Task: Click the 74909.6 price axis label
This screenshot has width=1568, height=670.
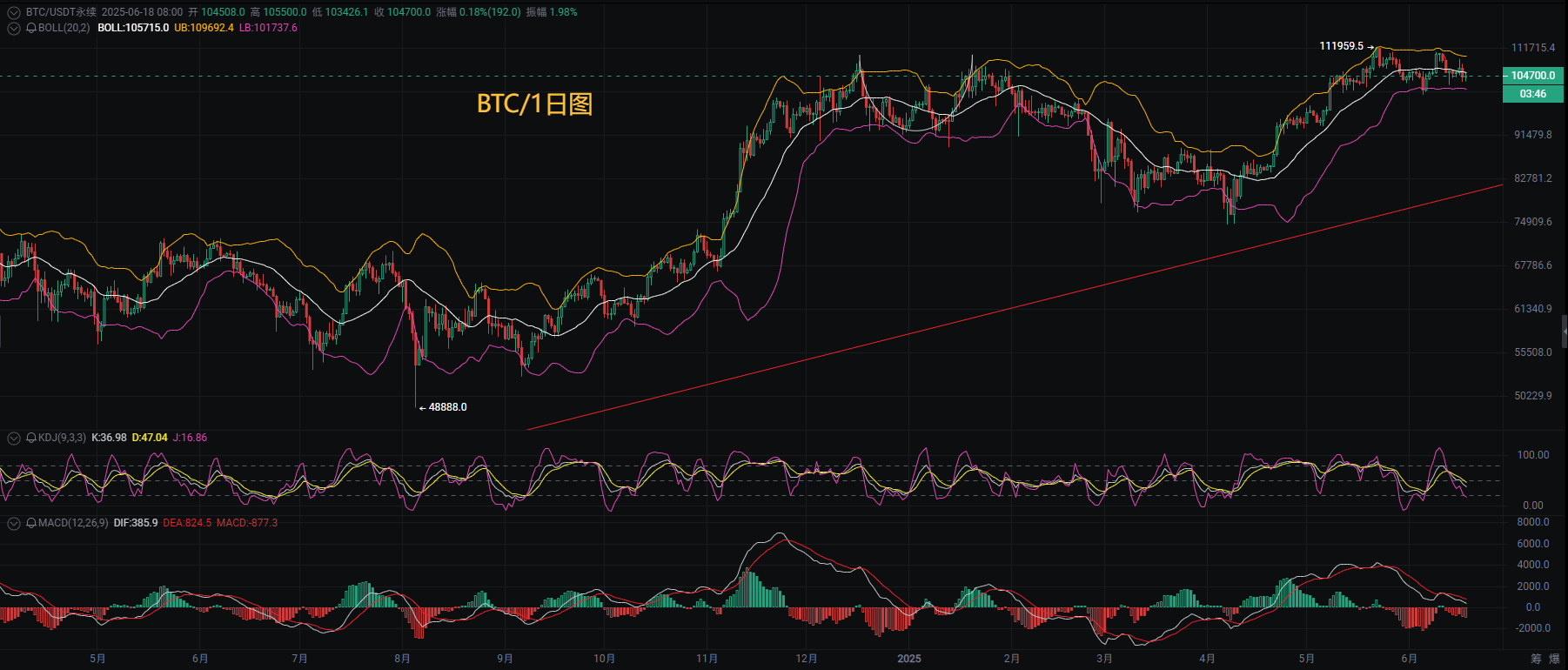Action: point(1533,222)
